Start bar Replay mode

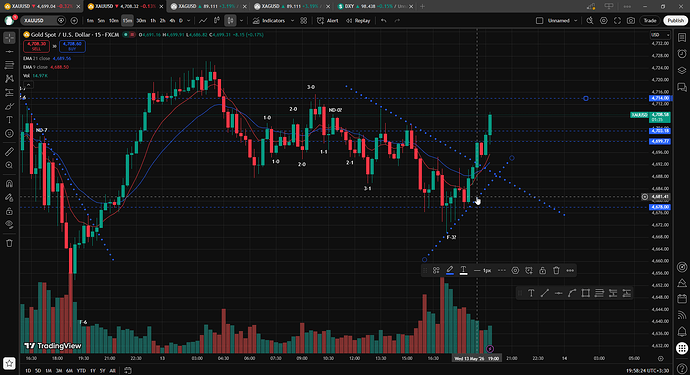pyautogui.click(x=358, y=21)
